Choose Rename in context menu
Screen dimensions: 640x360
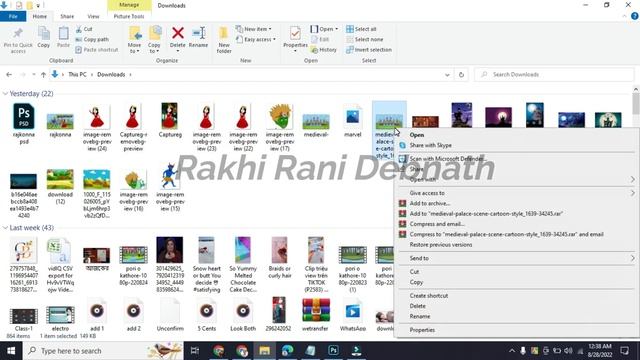[x=420, y=316]
